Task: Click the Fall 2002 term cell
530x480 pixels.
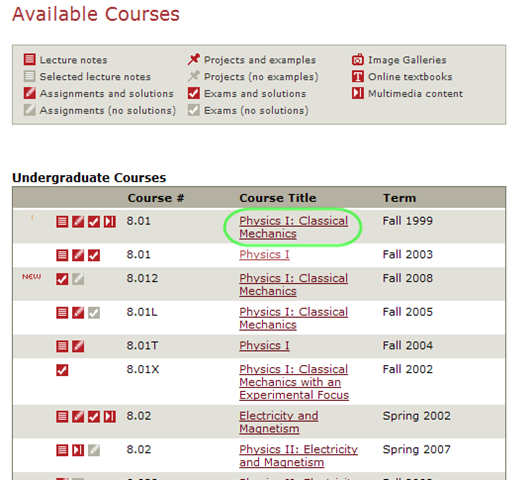Action: pos(408,369)
